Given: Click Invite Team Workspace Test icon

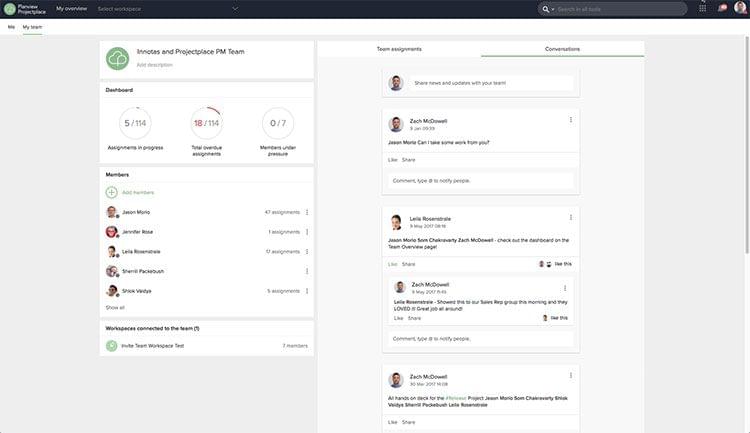Looking at the screenshot, I should (111, 345).
